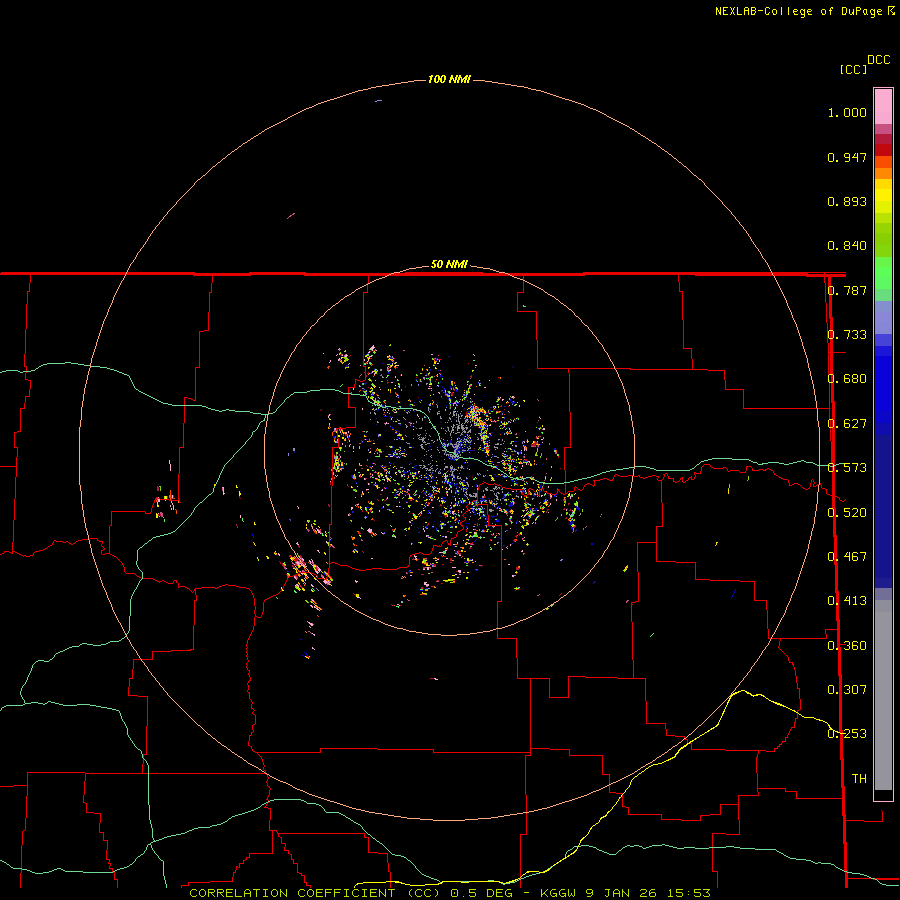The image size is (900, 900).
Task: Click the DCC legend title
Action: [x=878, y=60]
